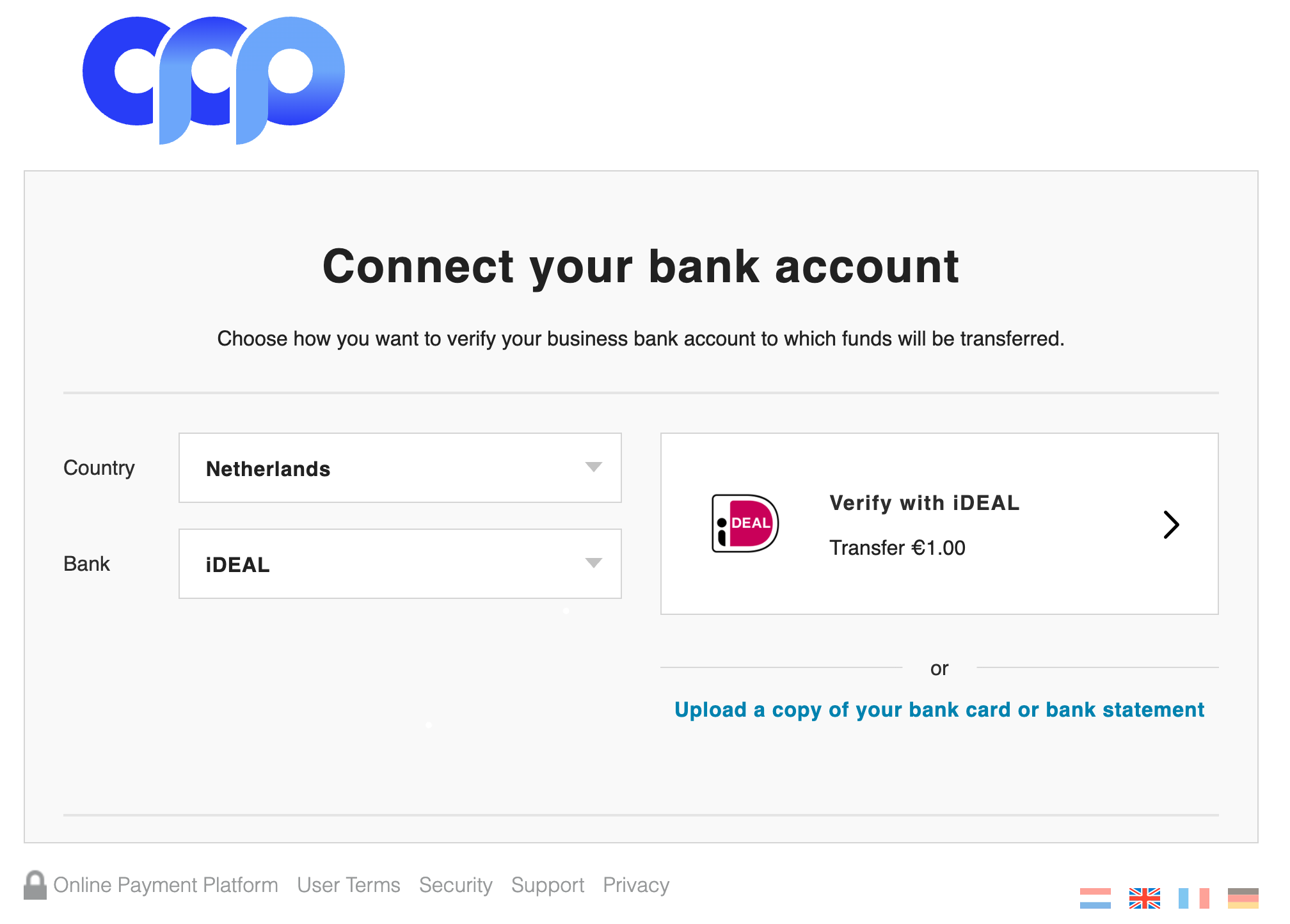Click the padlock icon in the footer
The height and width of the screenshot is (924, 1290).
(x=35, y=885)
